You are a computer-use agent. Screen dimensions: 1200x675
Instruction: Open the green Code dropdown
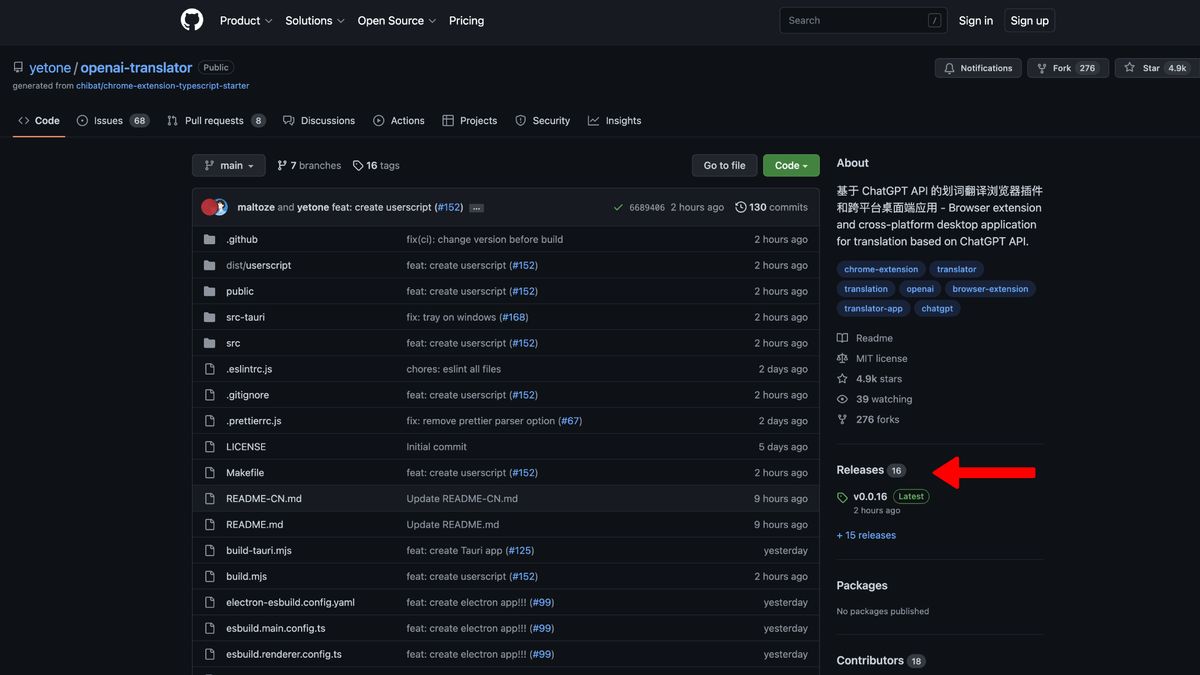pyautogui.click(x=790, y=164)
